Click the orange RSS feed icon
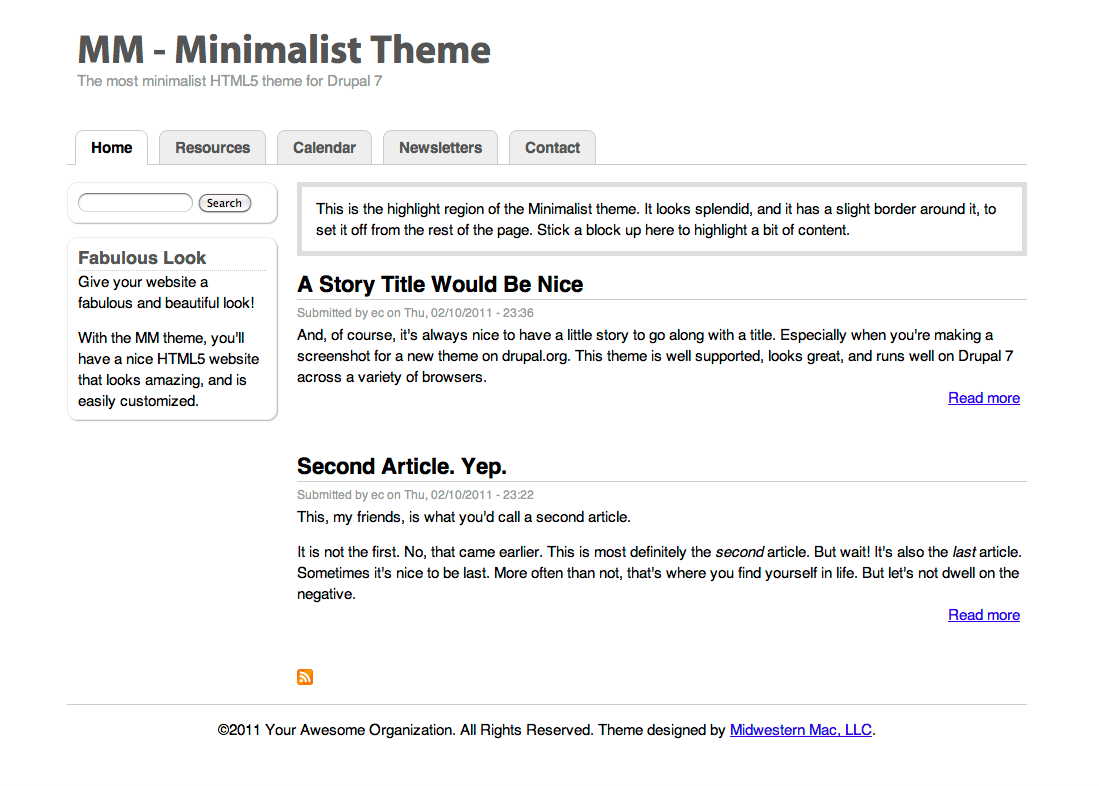This screenshot has width=1099, height=786. click(x=305, y=677)
